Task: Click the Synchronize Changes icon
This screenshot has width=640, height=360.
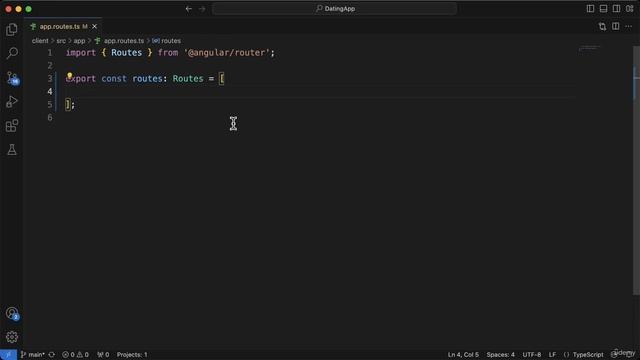Action: pyautogui.click(x=52, y=355)
